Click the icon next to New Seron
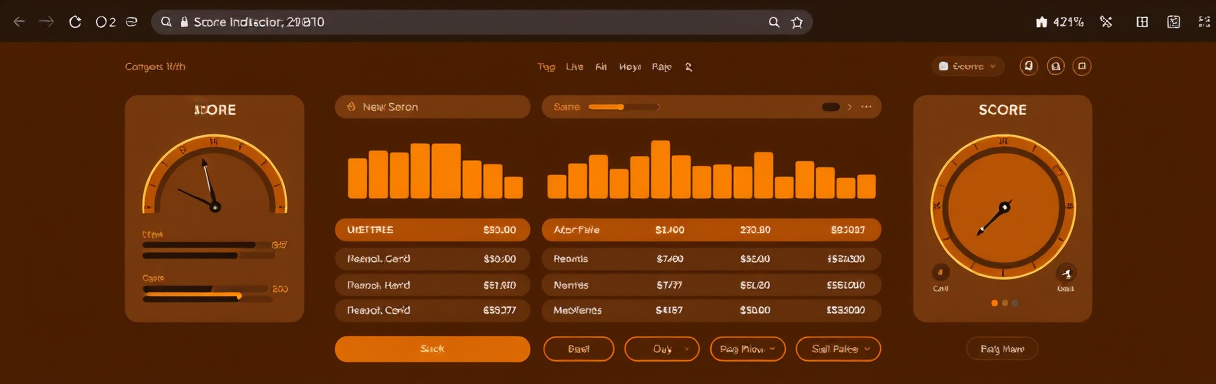Screen dimensions: 1216x384 tap(351, 106)
